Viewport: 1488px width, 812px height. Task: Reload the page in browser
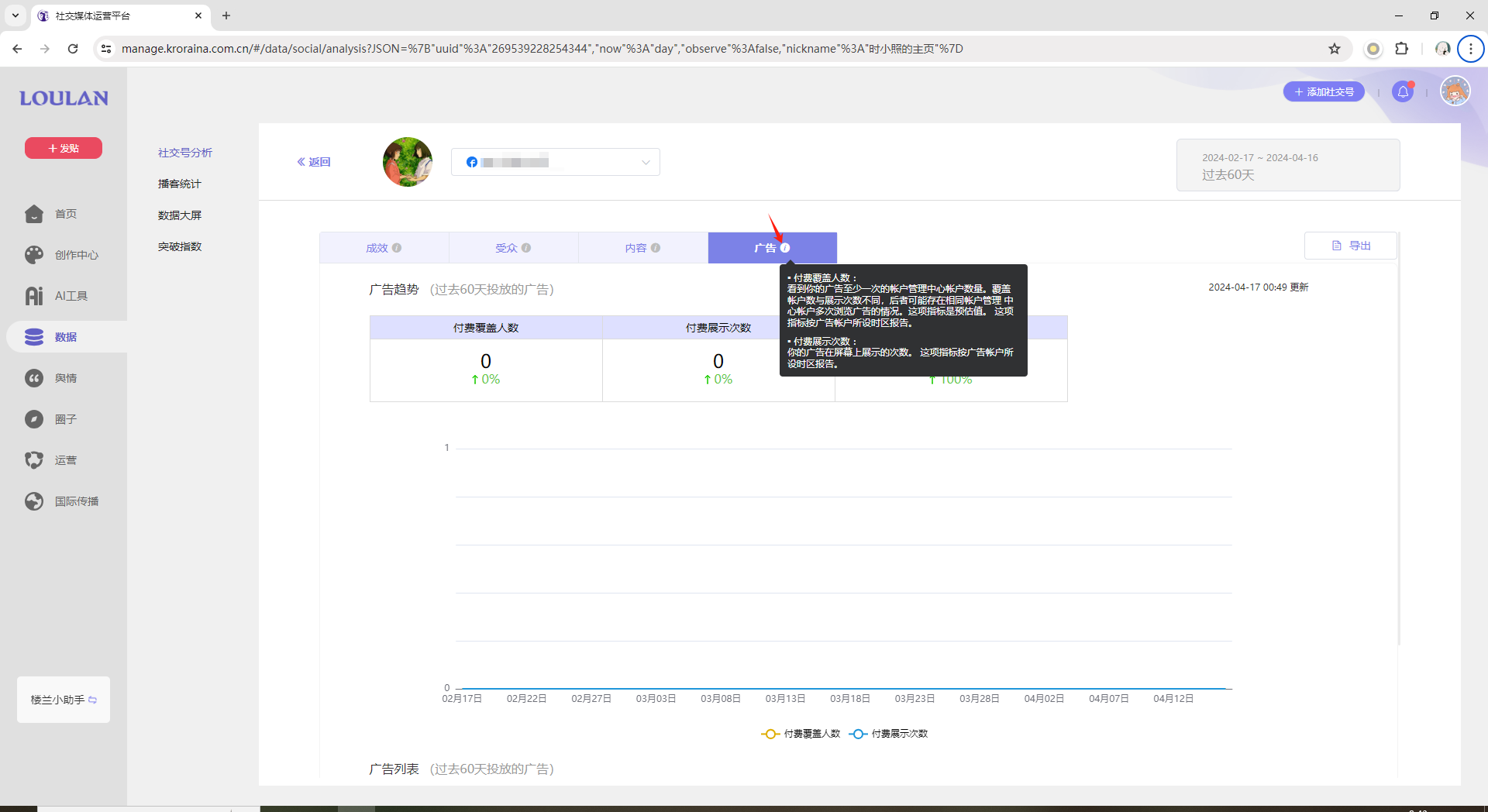coord(73,49)
